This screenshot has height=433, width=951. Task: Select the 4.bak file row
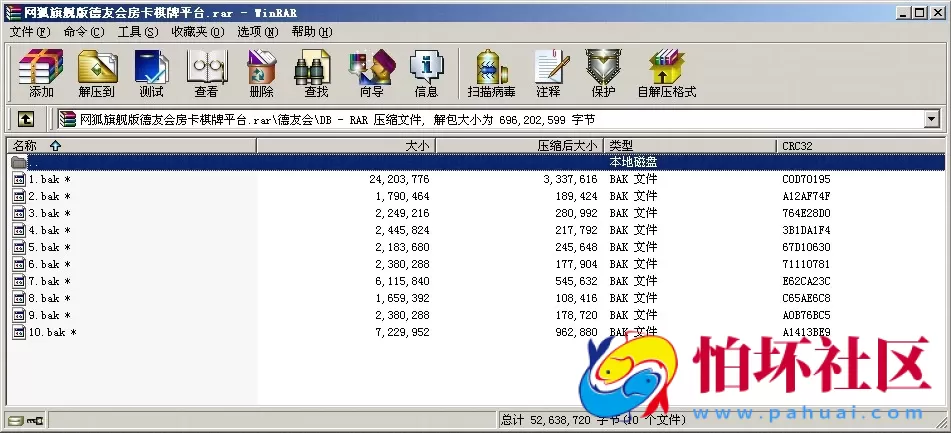(476, 230)
